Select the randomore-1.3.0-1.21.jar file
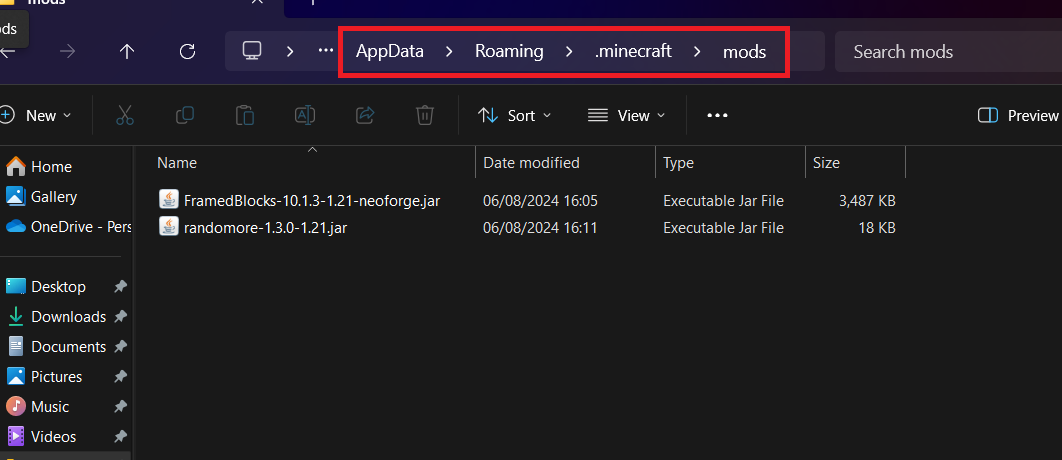Image resolution: width=1062 pixels, height=460 pixels. pos(265,228)
